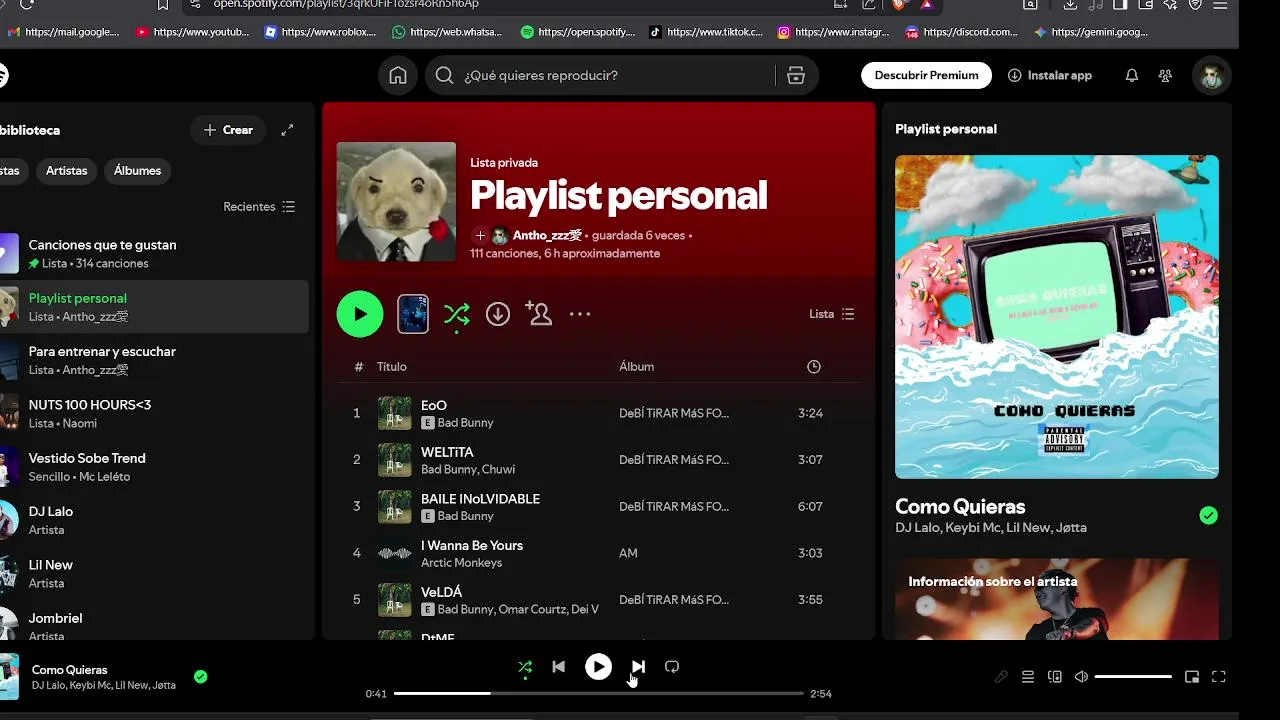Go to Spotify Home icon

coord(398,76)
